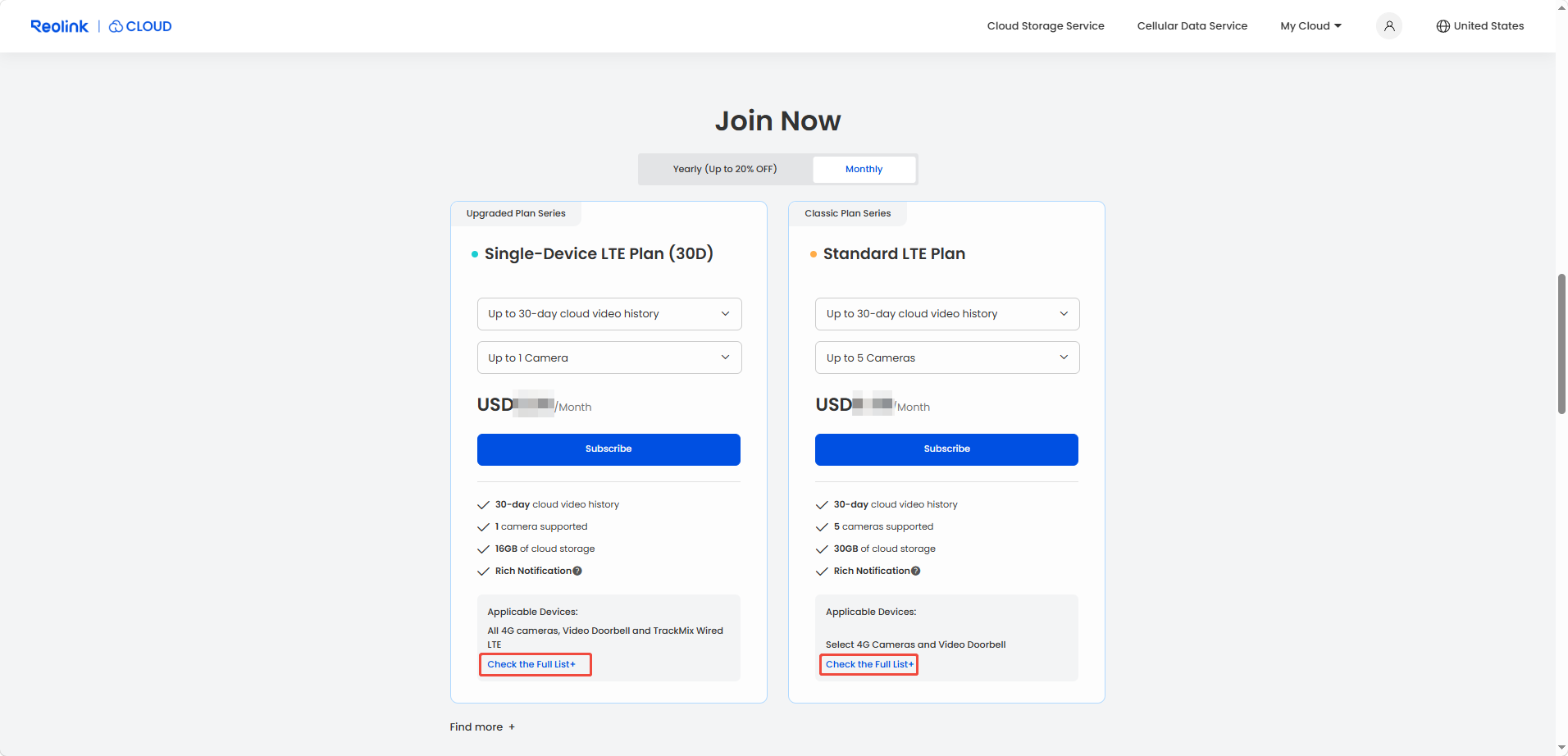This screenshot has width=1568, height=756.
Task: Click Rich Notification help icon in Standard plan
Action: (x=916, y=572)
